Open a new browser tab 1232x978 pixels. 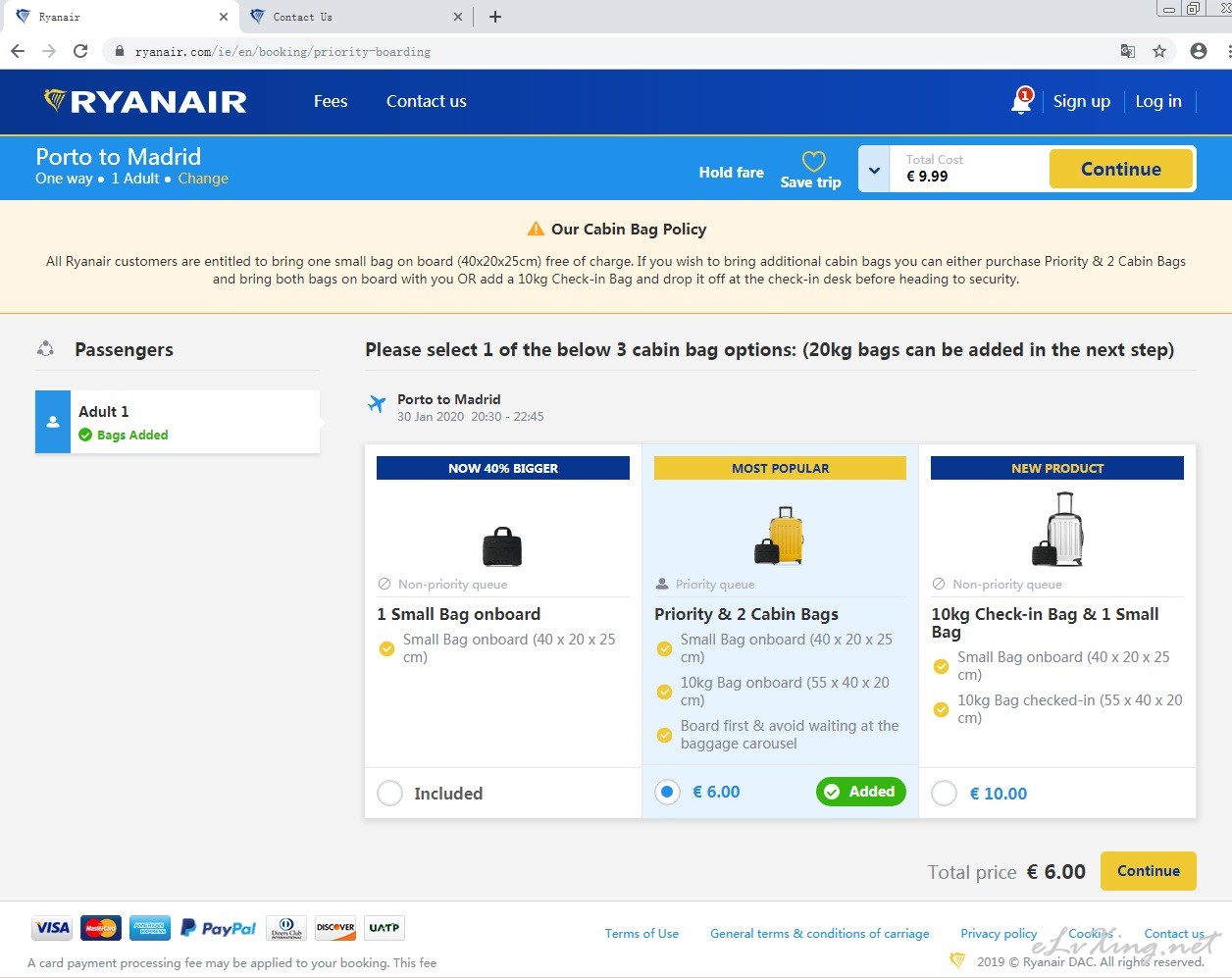pyautogui.click(x=495, y=17)
